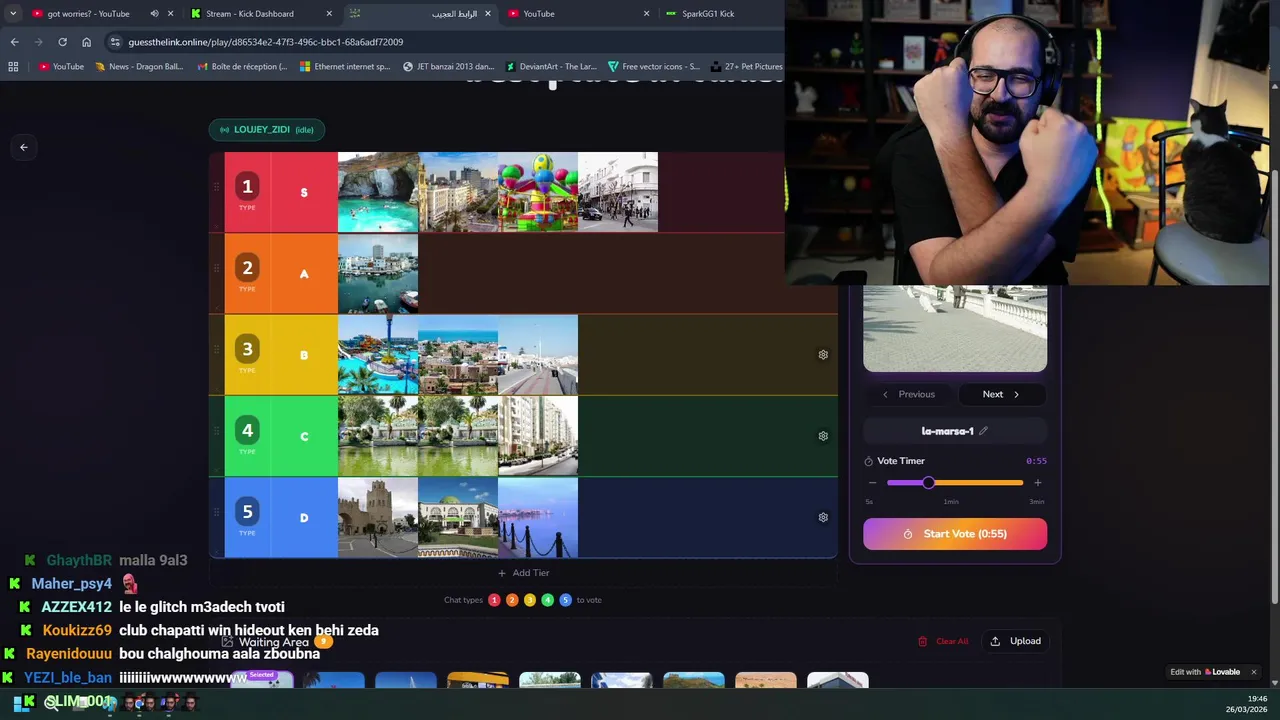Go to Next image
Image resolution: width=1280 pixels, height=720 pixels.
(x=1002, y=394)
